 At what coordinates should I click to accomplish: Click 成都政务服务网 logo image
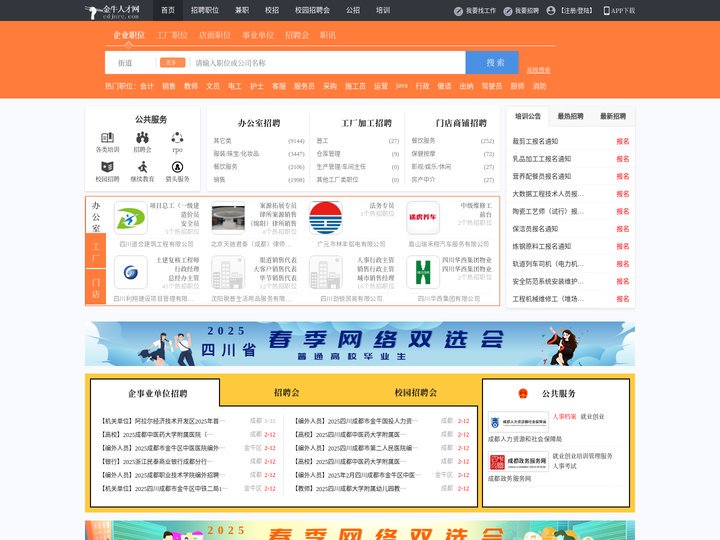point(518,461)
